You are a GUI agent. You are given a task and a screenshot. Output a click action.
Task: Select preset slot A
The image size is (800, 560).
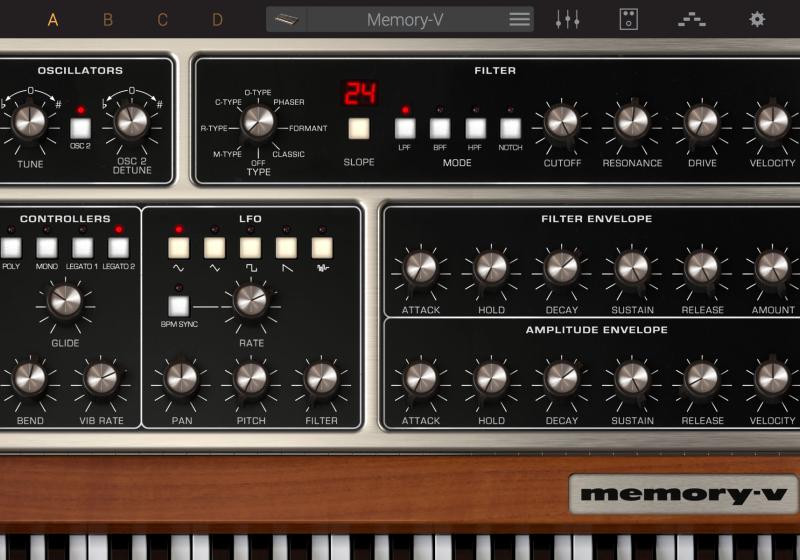(x=53, y=20)
